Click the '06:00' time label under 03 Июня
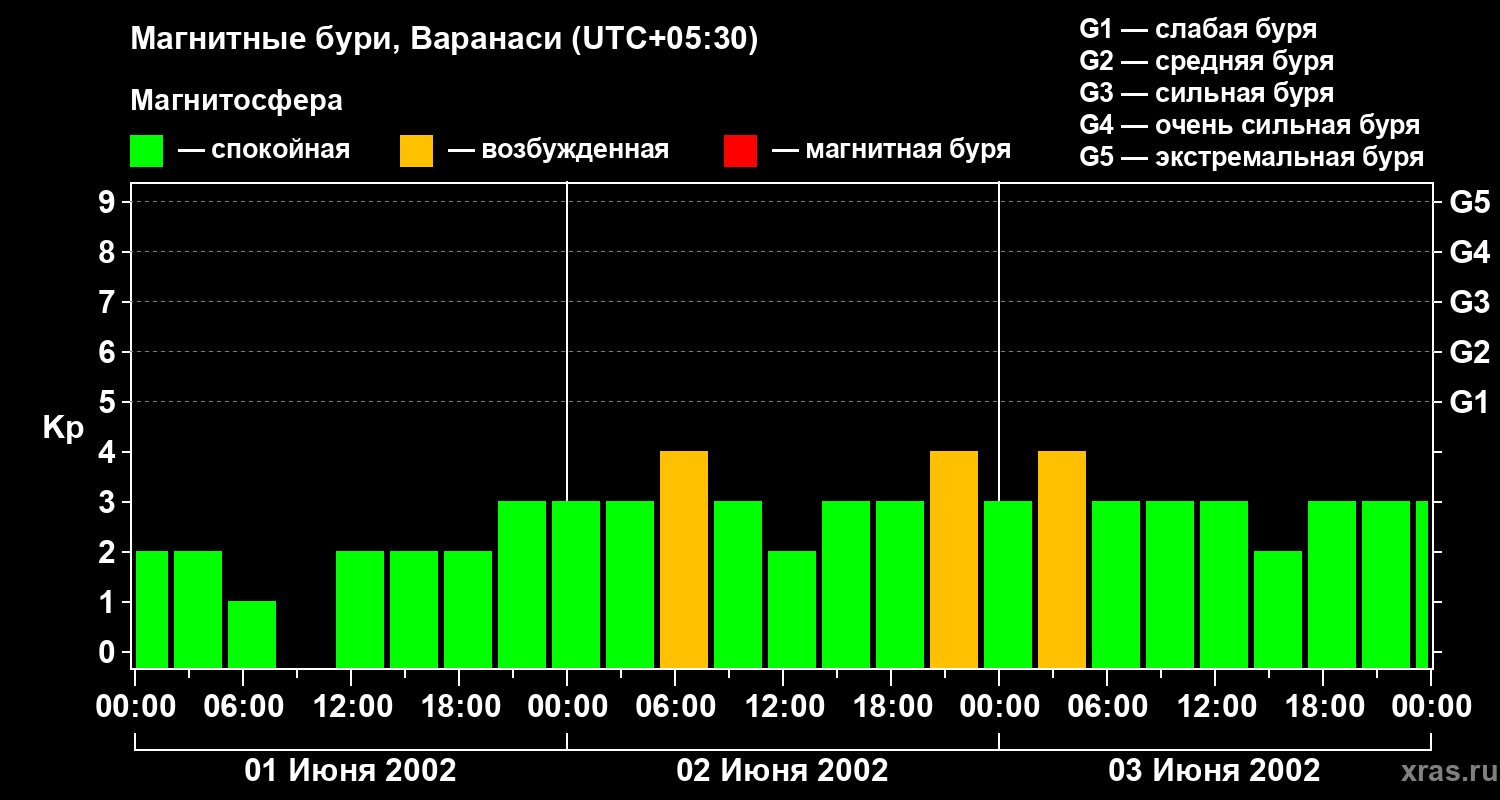This screenshot has width=1500, height=800. 1108,707
